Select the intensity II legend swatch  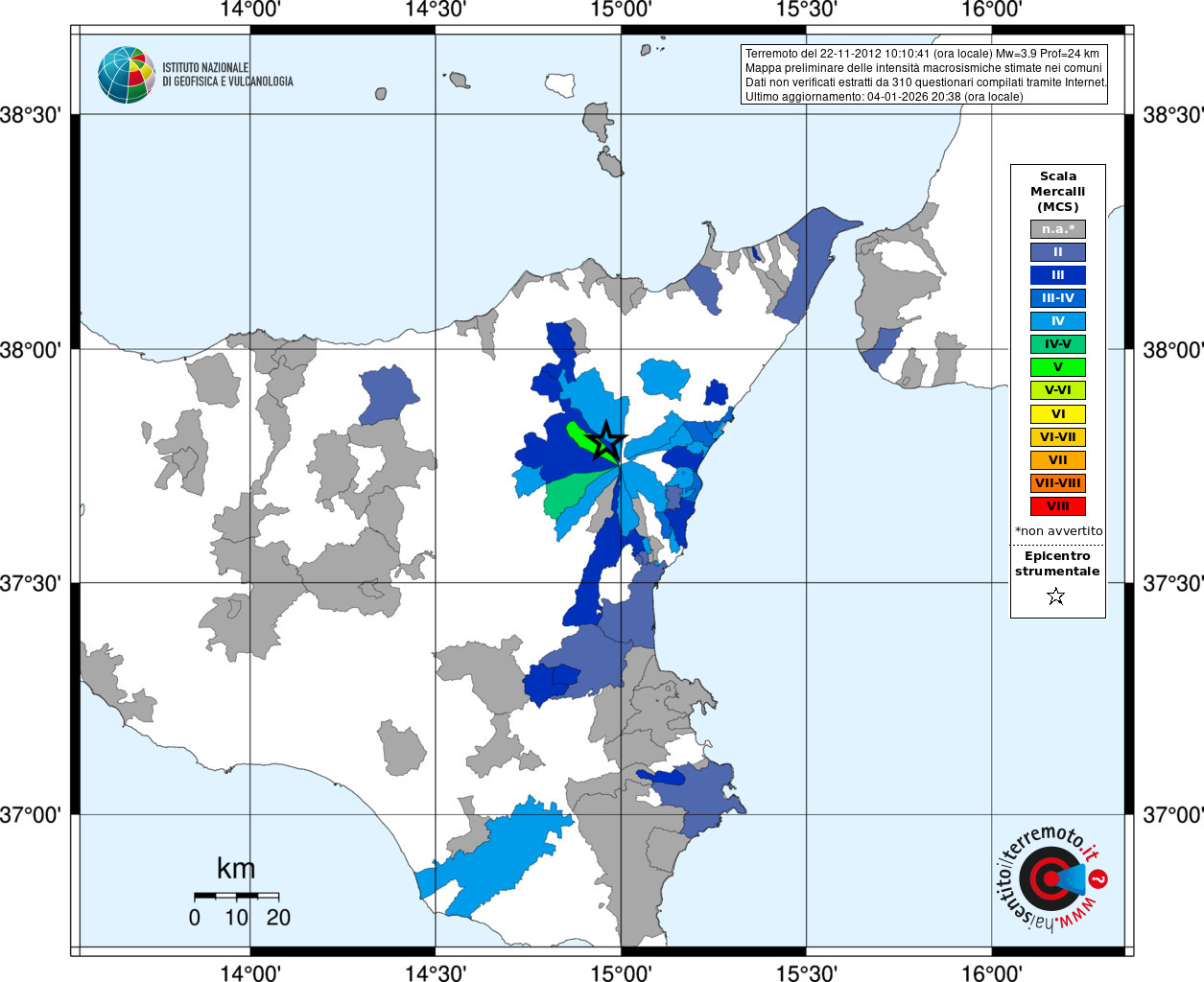1058,252
